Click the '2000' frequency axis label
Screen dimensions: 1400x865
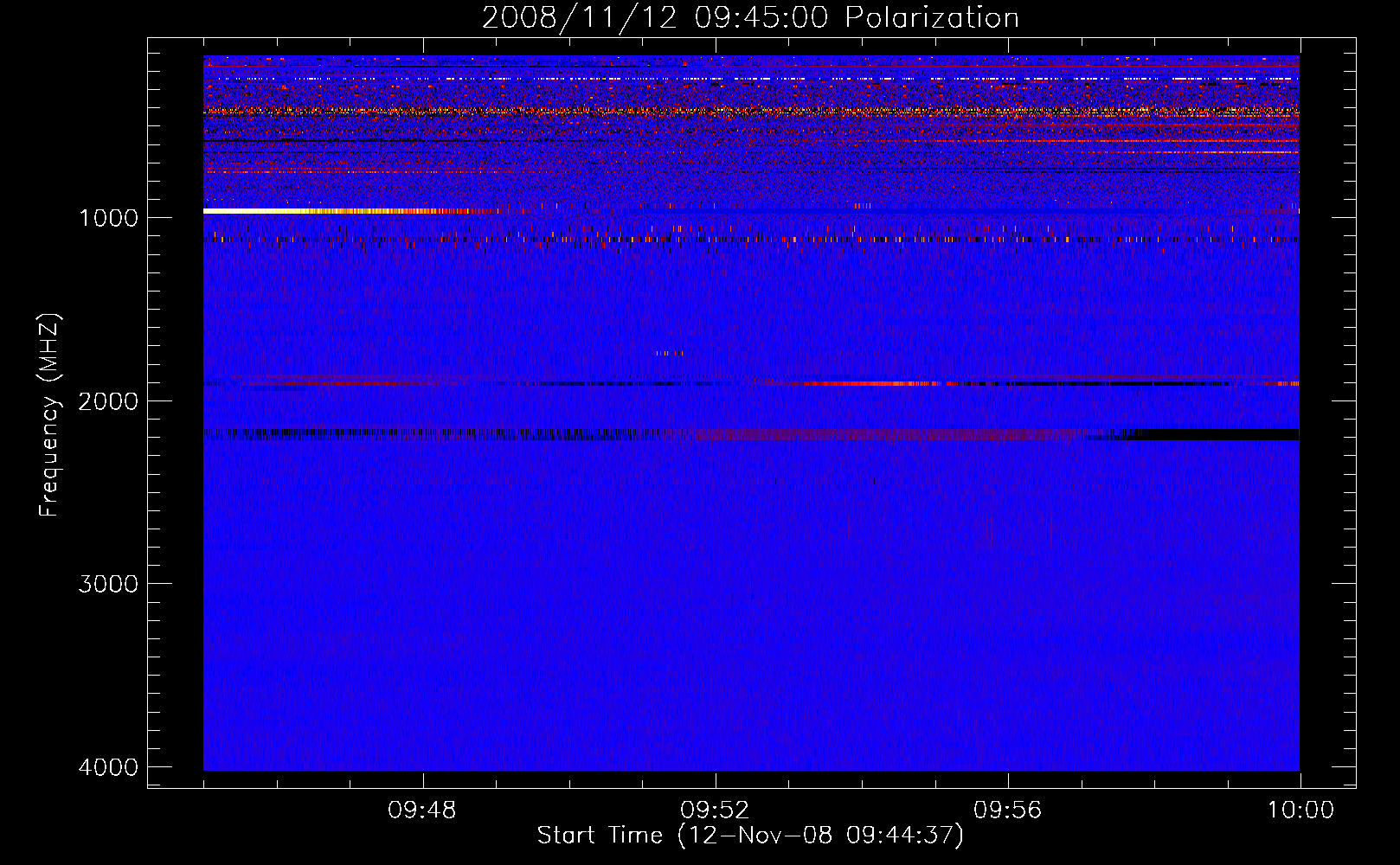click(x=108, y=400)
